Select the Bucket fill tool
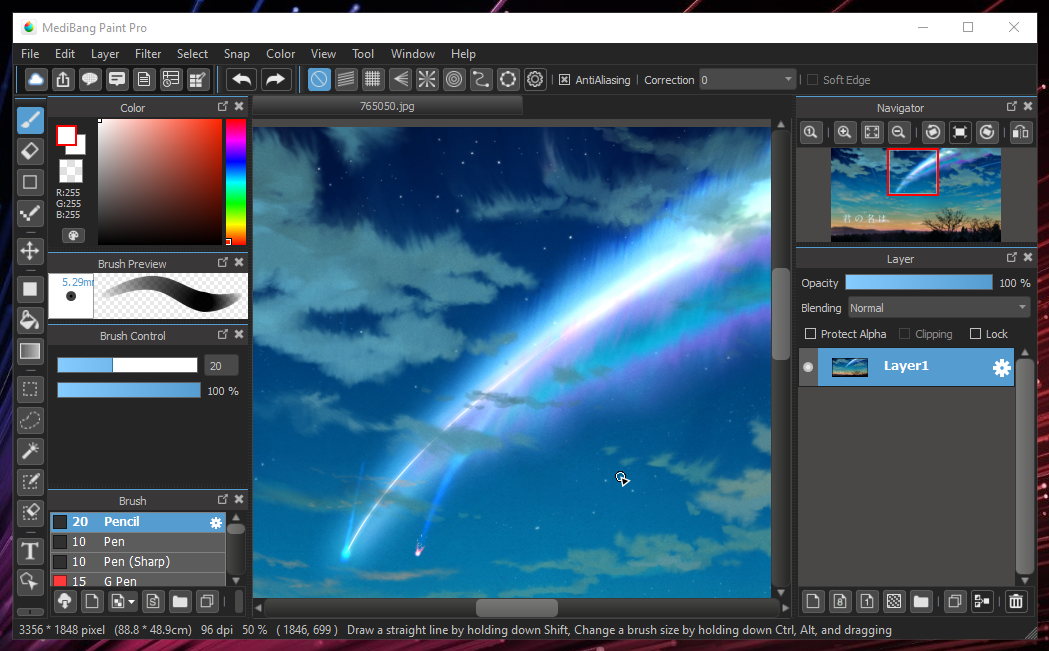 [30, 320]
